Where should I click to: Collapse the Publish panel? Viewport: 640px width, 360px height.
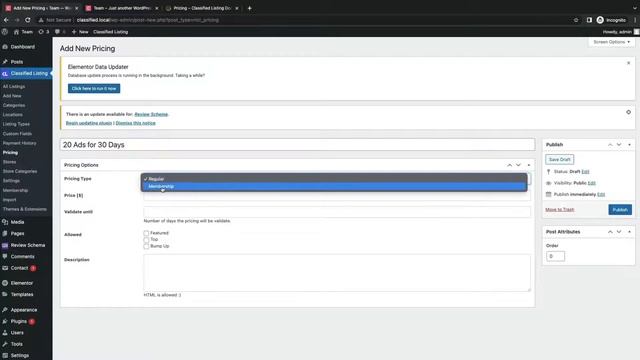pos(629,144)
